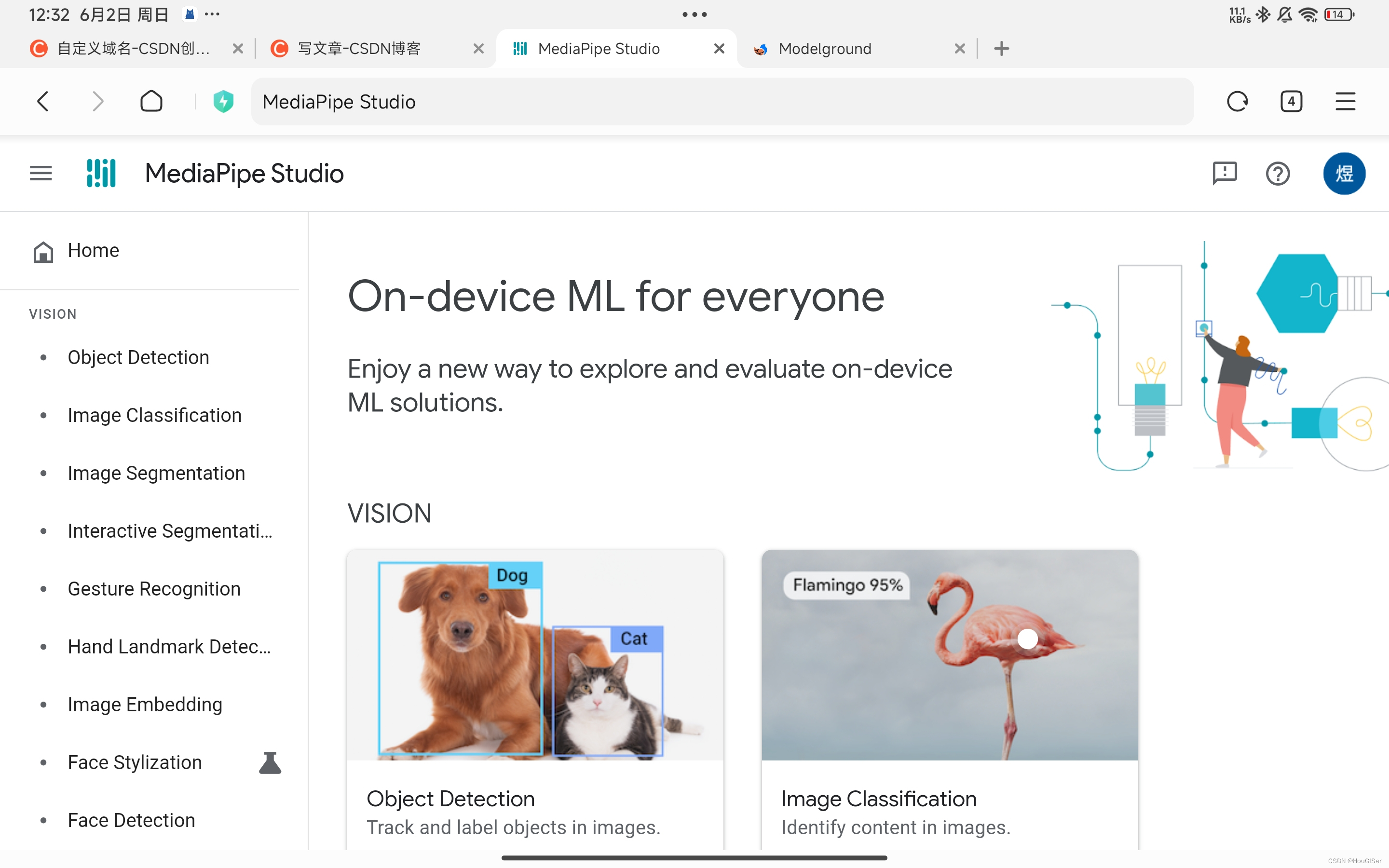Open Face Stylization in the sidebar
Image resolution: width=1389 pixels, height=868 pixels.
(x=135, y=762)
